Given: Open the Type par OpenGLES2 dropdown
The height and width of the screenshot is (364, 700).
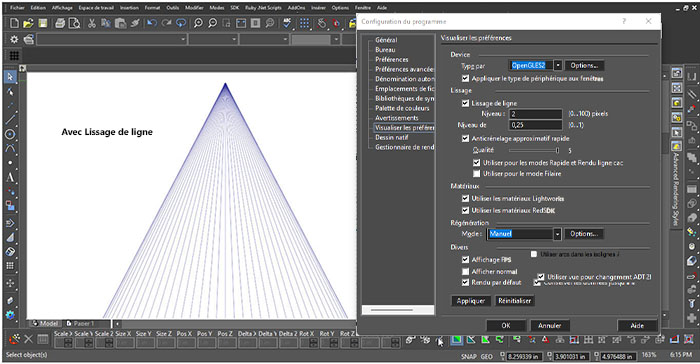Looking at the screenshot, I should click(558, 66).
